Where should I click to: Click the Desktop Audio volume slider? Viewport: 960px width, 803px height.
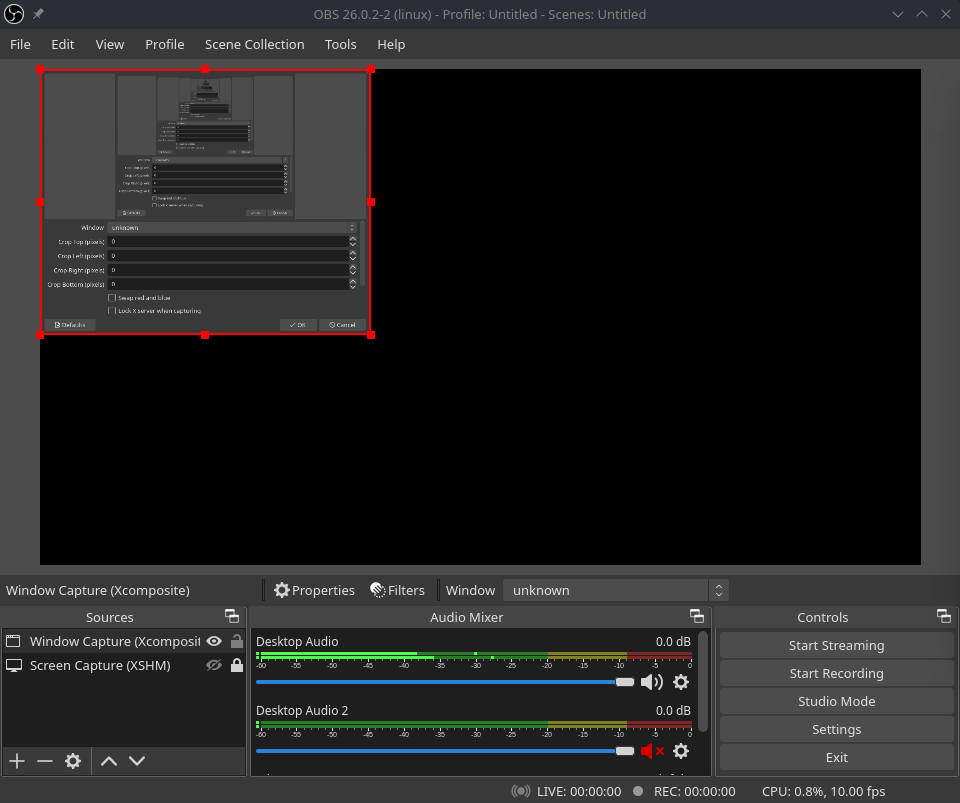[440, 682]
